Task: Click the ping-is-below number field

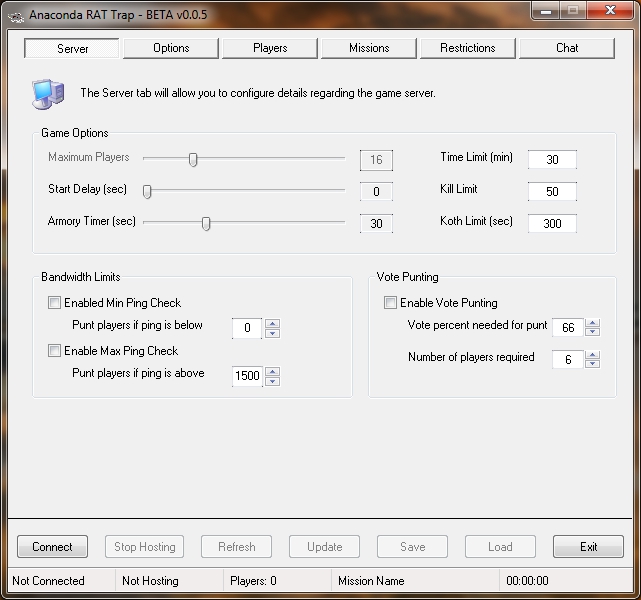Action: click(247, 328)
